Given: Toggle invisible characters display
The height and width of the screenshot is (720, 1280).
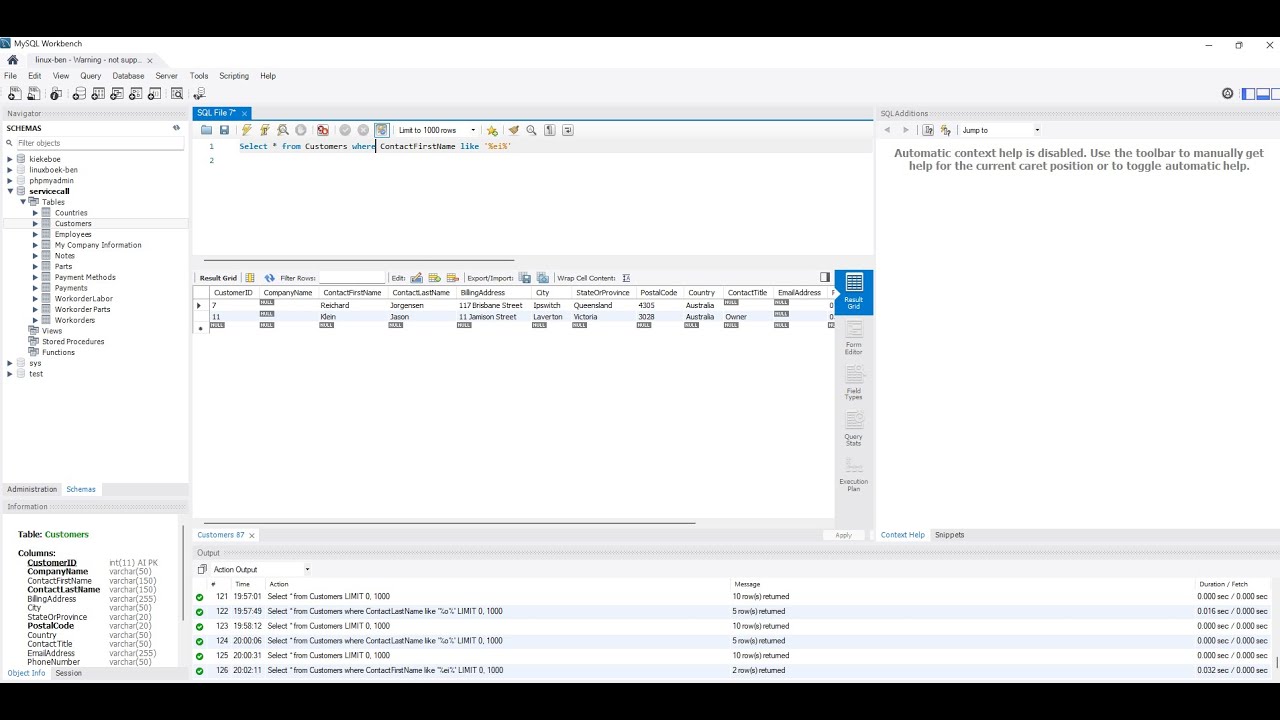Looking at the screenshot, I should (549, 130).
